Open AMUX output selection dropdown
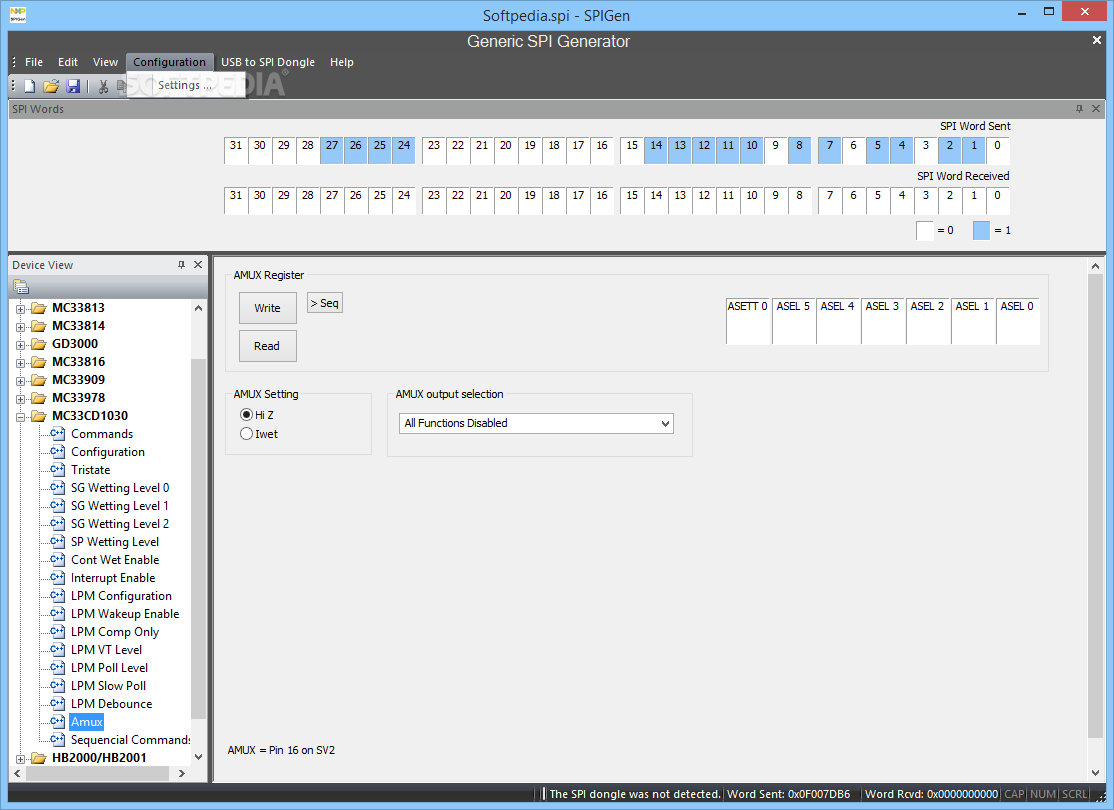The image size is (1114, 810). [536, 423]
